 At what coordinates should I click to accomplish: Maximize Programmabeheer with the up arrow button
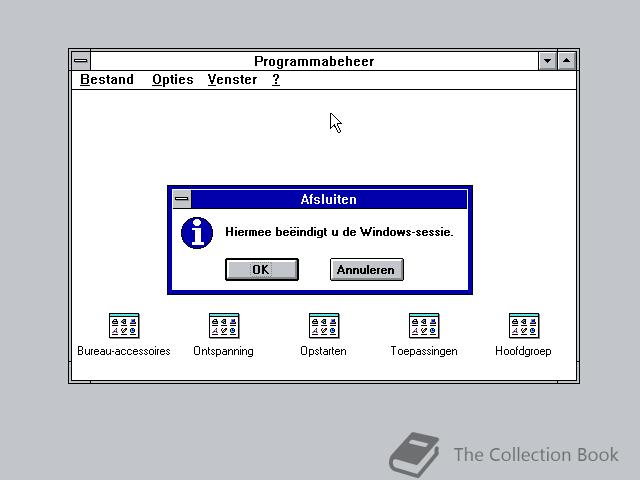point(567,61)
